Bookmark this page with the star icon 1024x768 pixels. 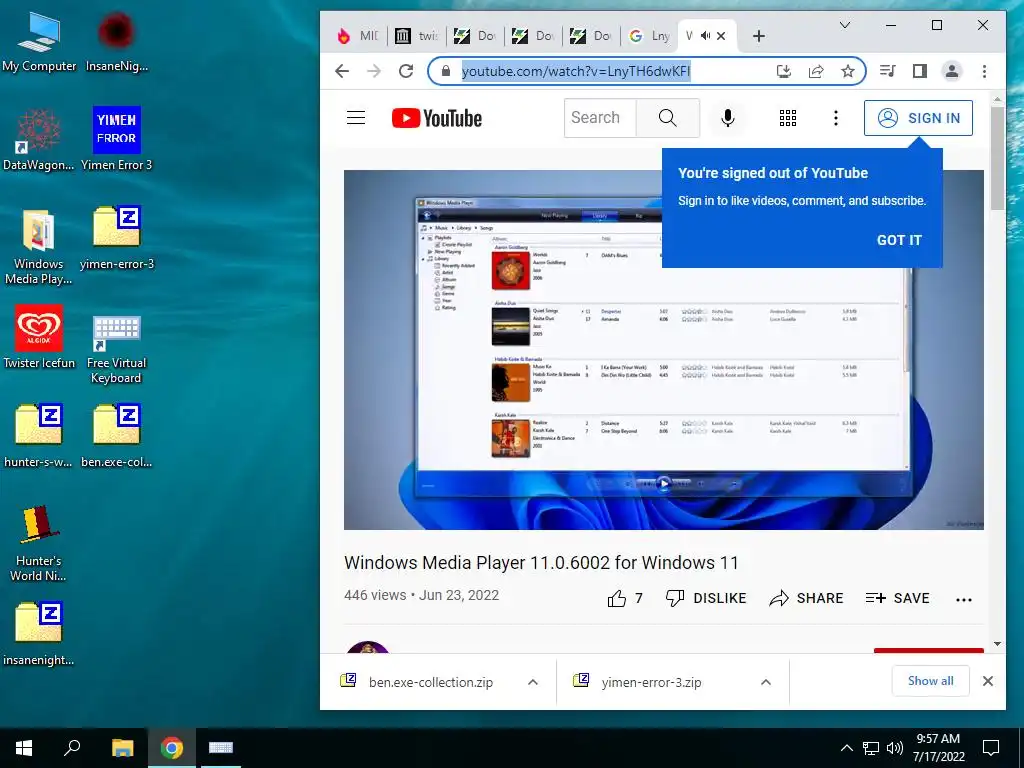[x=848, y=71]
